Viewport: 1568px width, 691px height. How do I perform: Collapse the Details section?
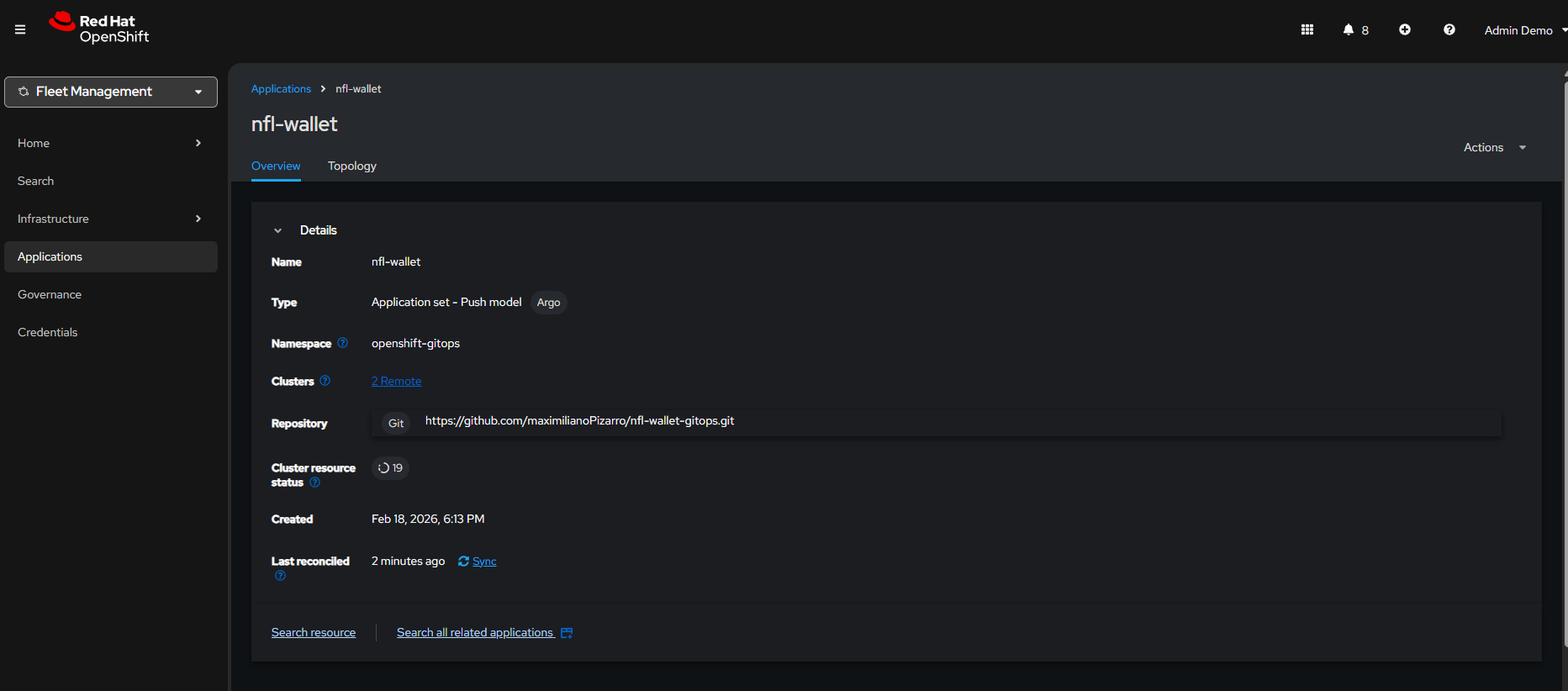278,230
